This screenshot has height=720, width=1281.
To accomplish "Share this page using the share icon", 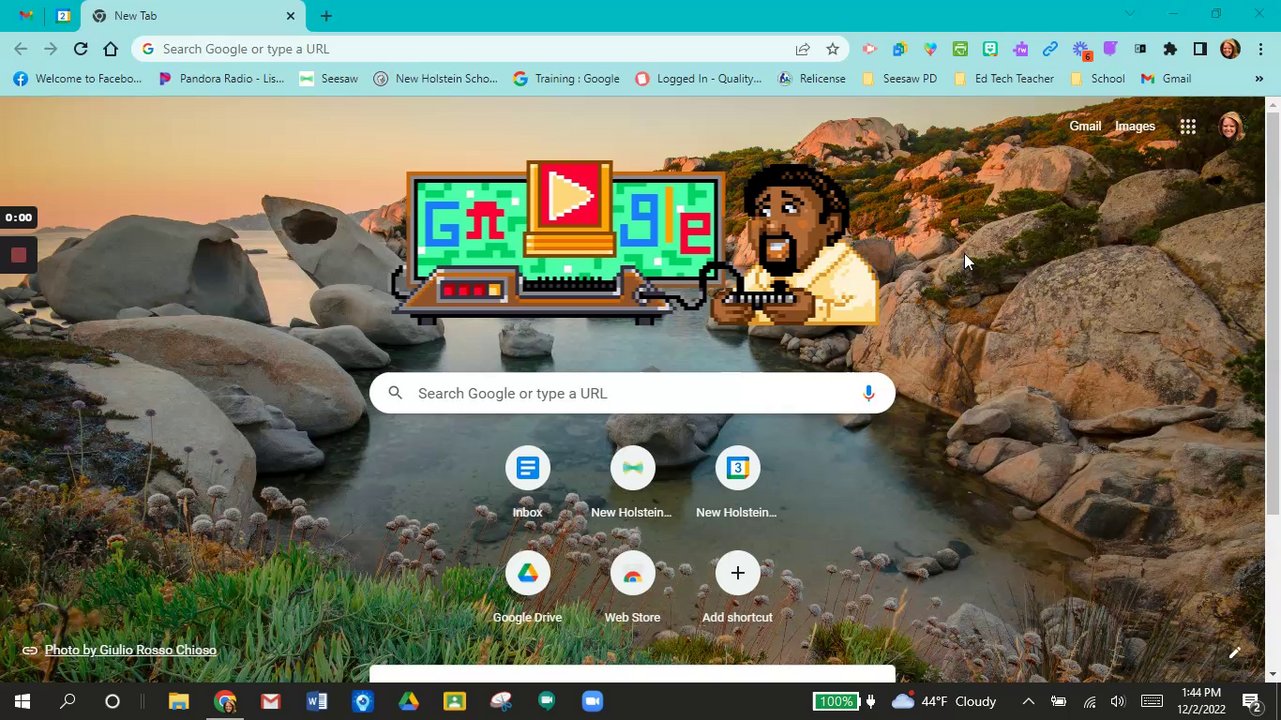I will 802,49.
